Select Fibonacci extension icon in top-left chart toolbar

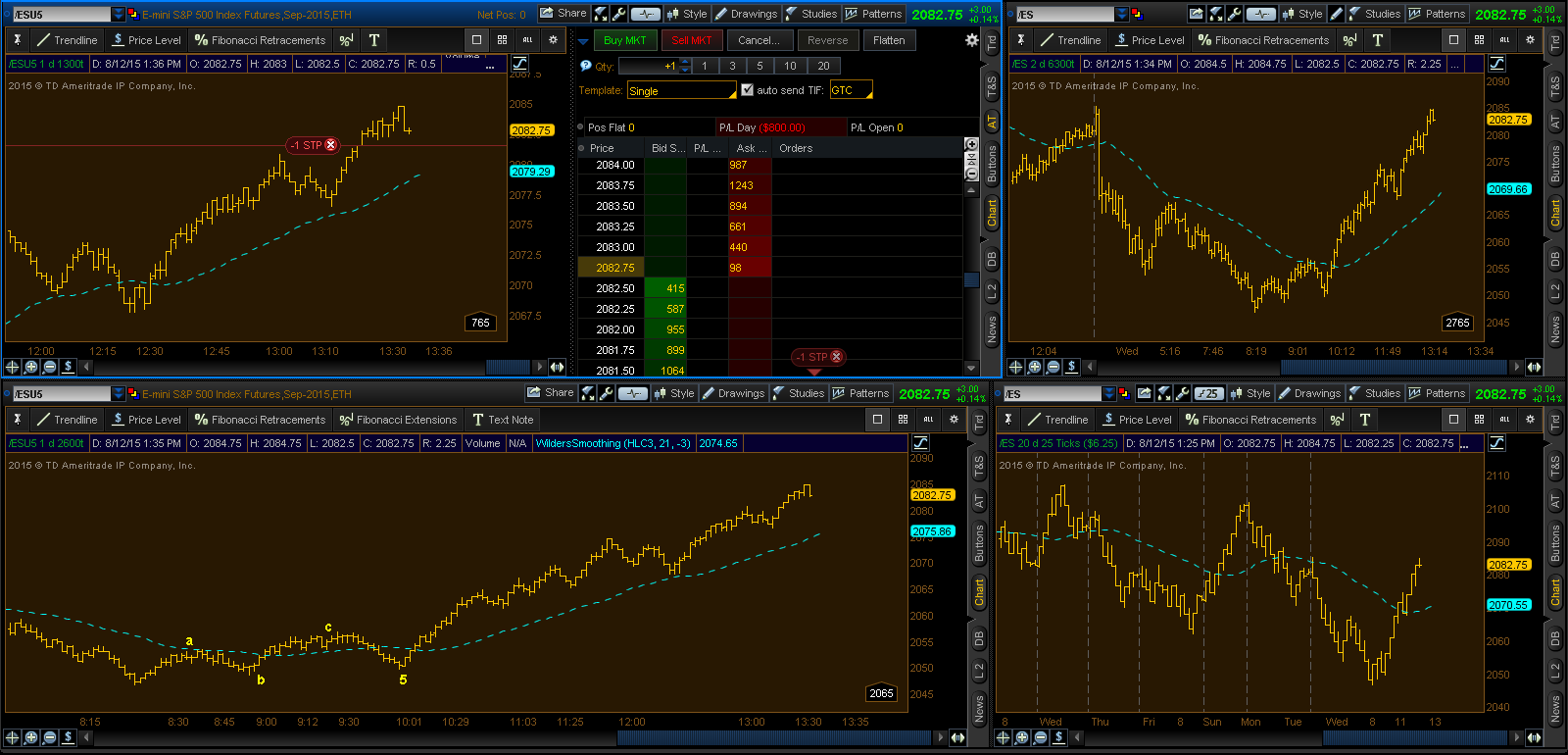tap(346, 40)
